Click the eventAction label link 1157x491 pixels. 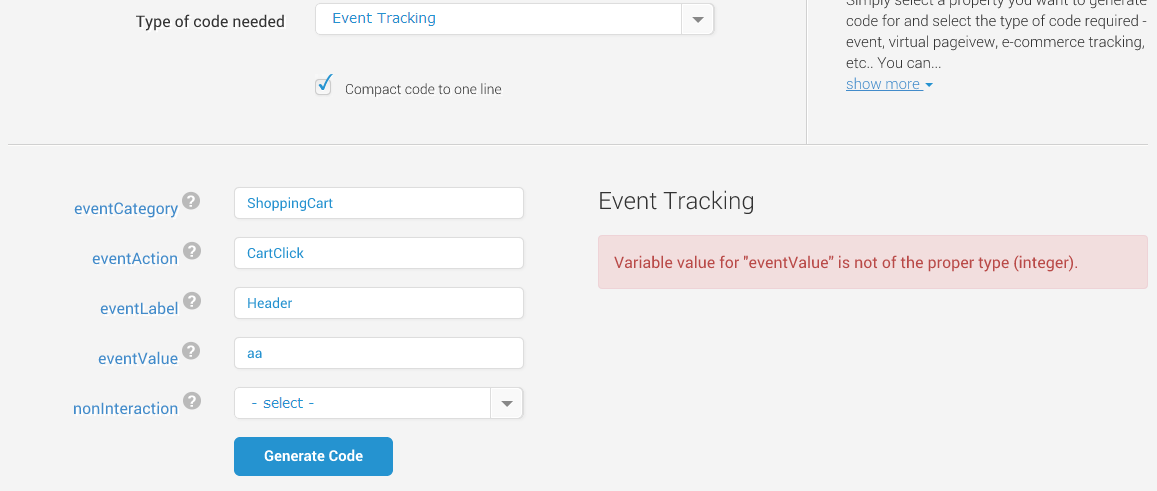(135, 259)
